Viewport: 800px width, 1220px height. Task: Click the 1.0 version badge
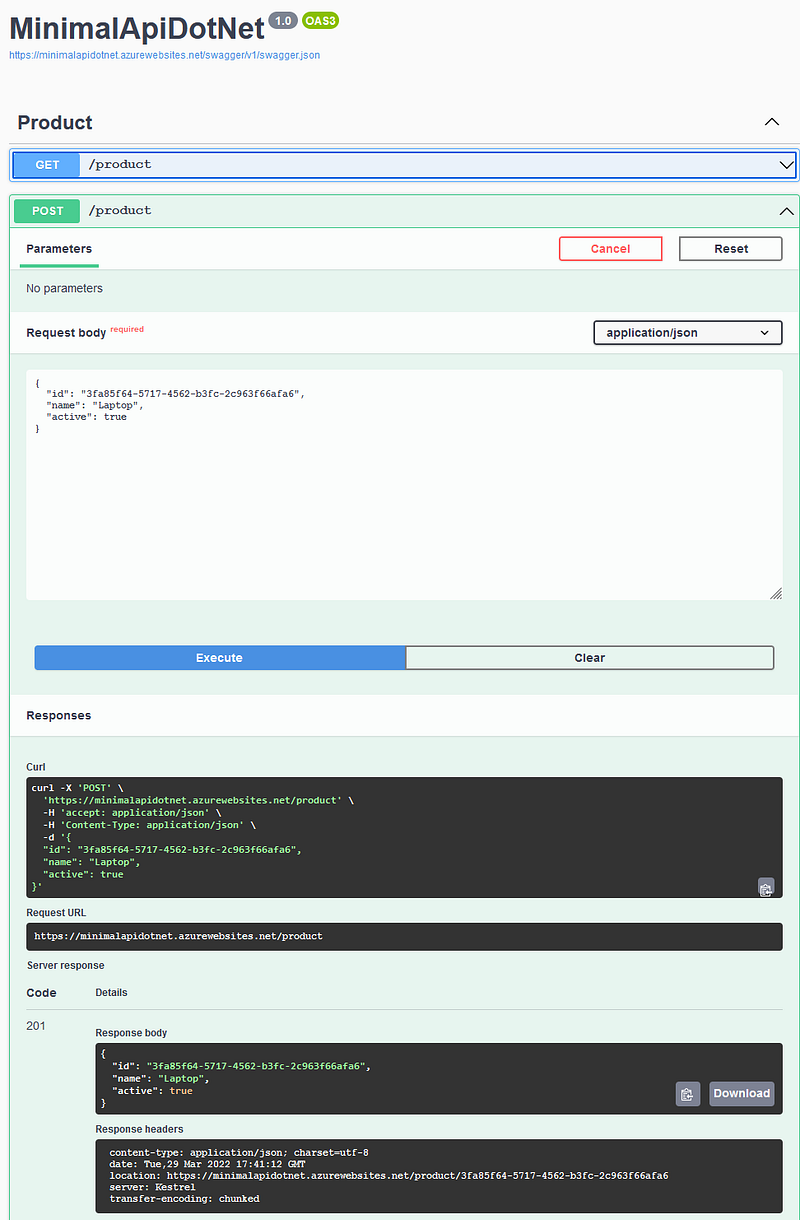(x=284, y=21)
